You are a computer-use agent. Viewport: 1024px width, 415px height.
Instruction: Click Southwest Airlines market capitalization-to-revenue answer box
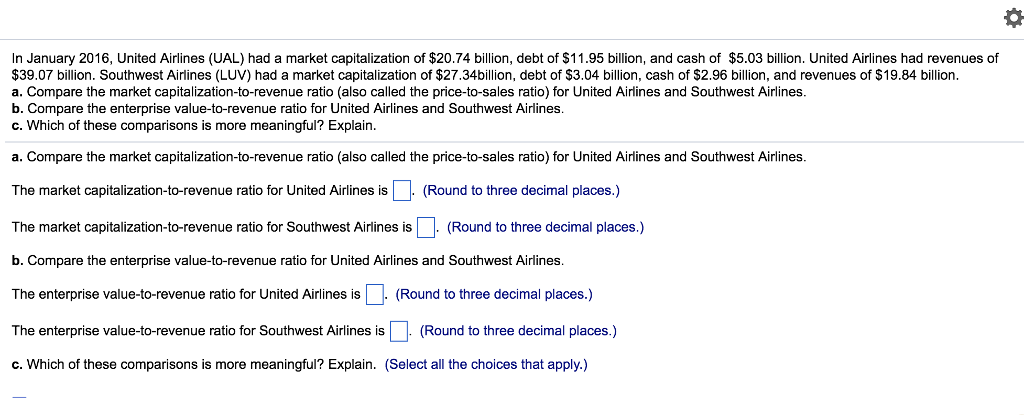click(426, 227)
